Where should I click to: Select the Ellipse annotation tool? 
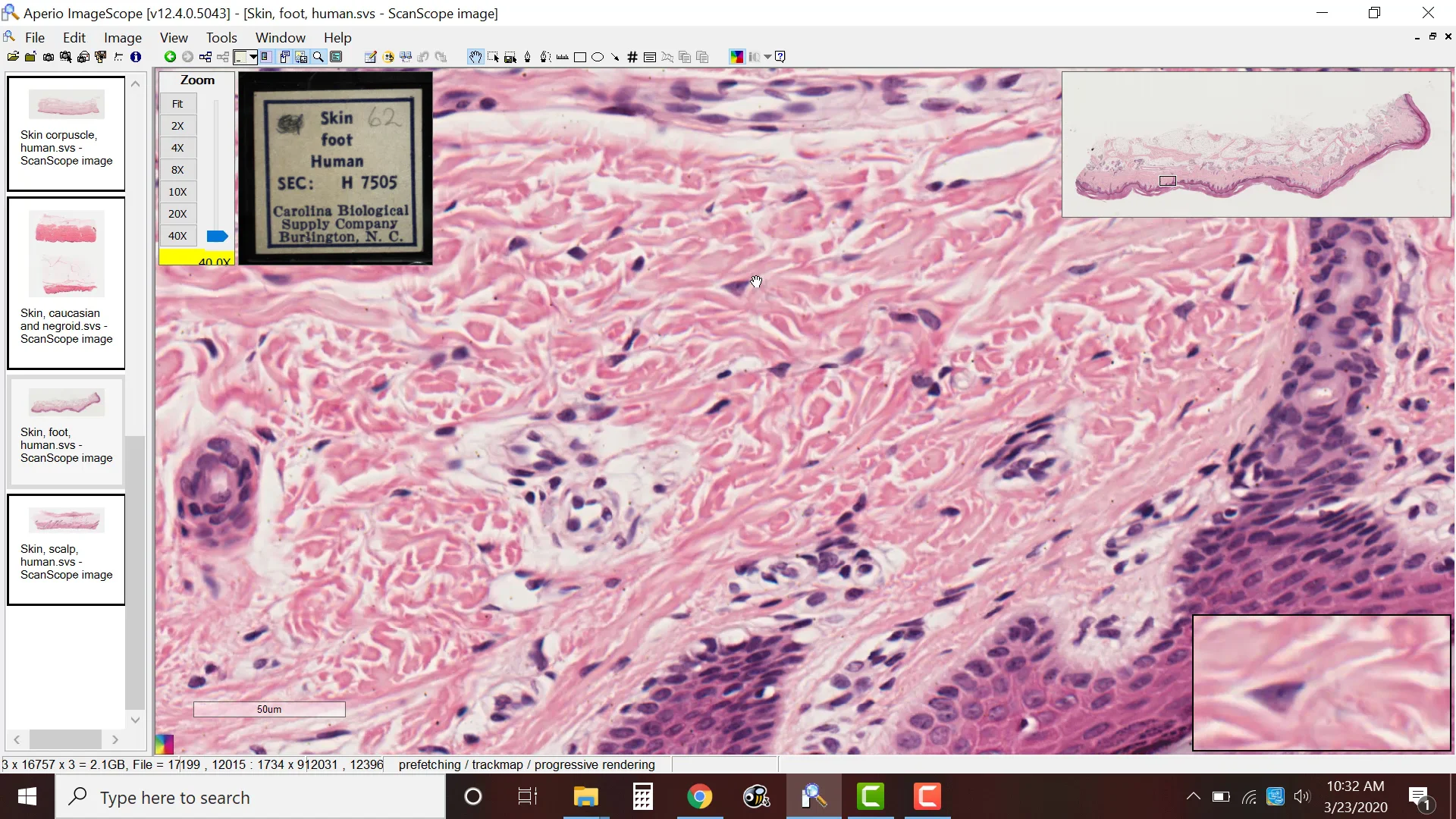[598, 57]
